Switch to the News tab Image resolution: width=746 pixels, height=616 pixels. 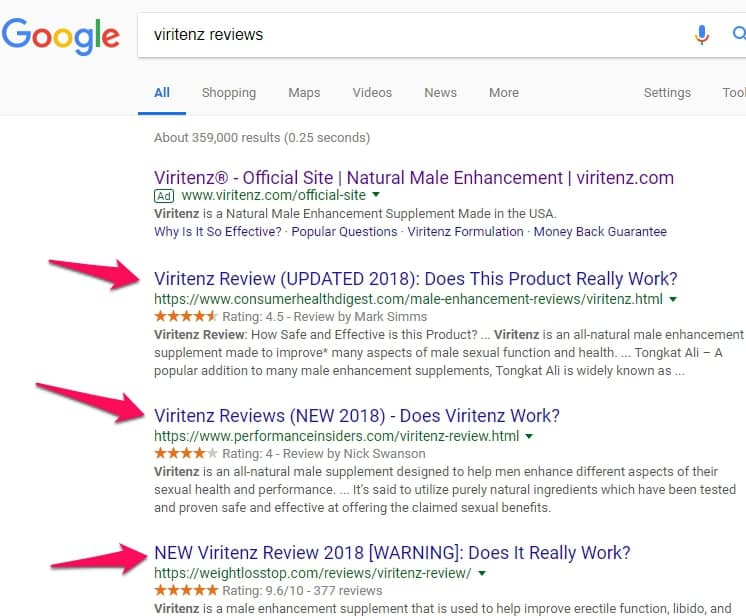point(441,93)
